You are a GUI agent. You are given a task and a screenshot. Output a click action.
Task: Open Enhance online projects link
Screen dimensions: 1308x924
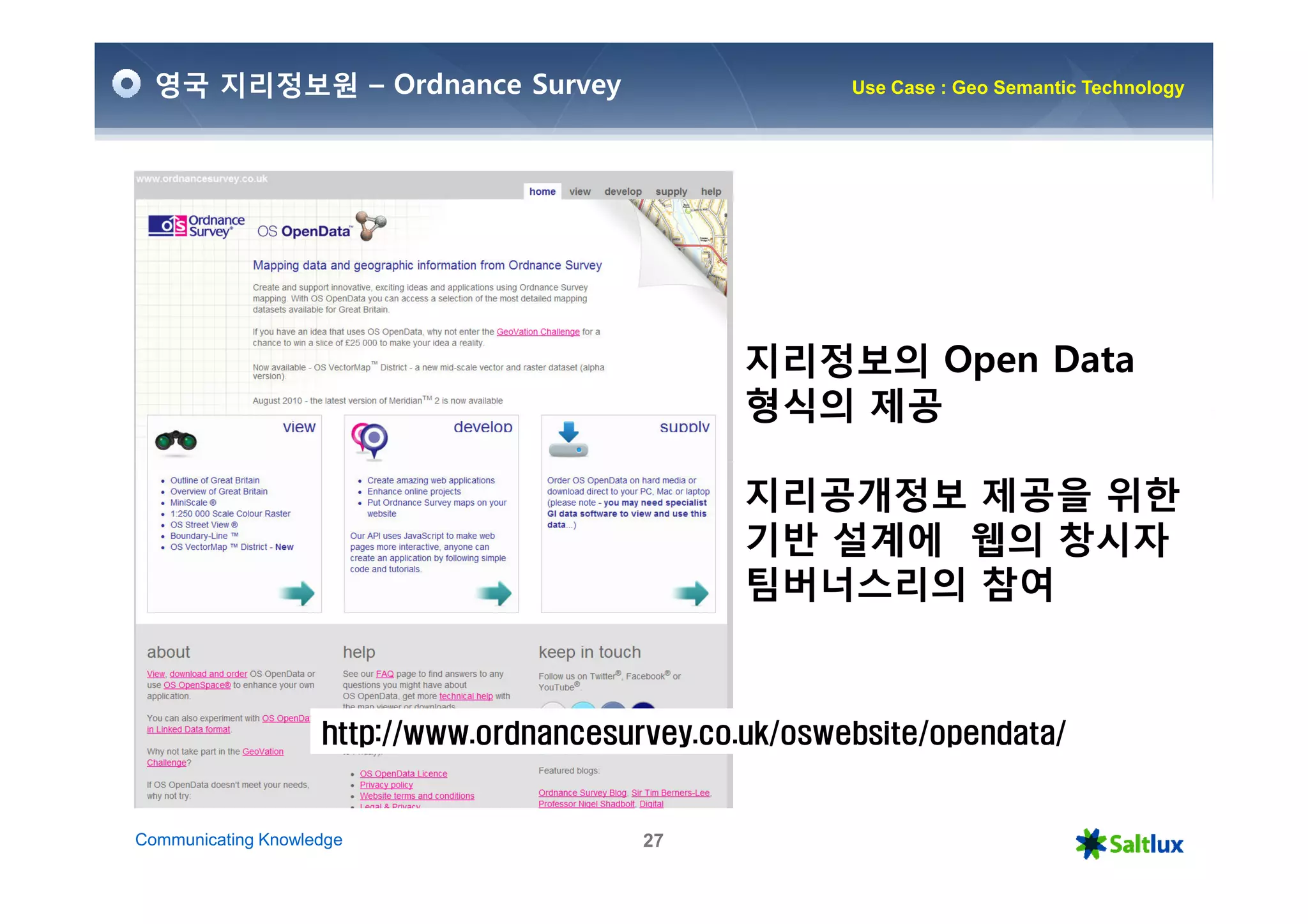tap(414, 492)
